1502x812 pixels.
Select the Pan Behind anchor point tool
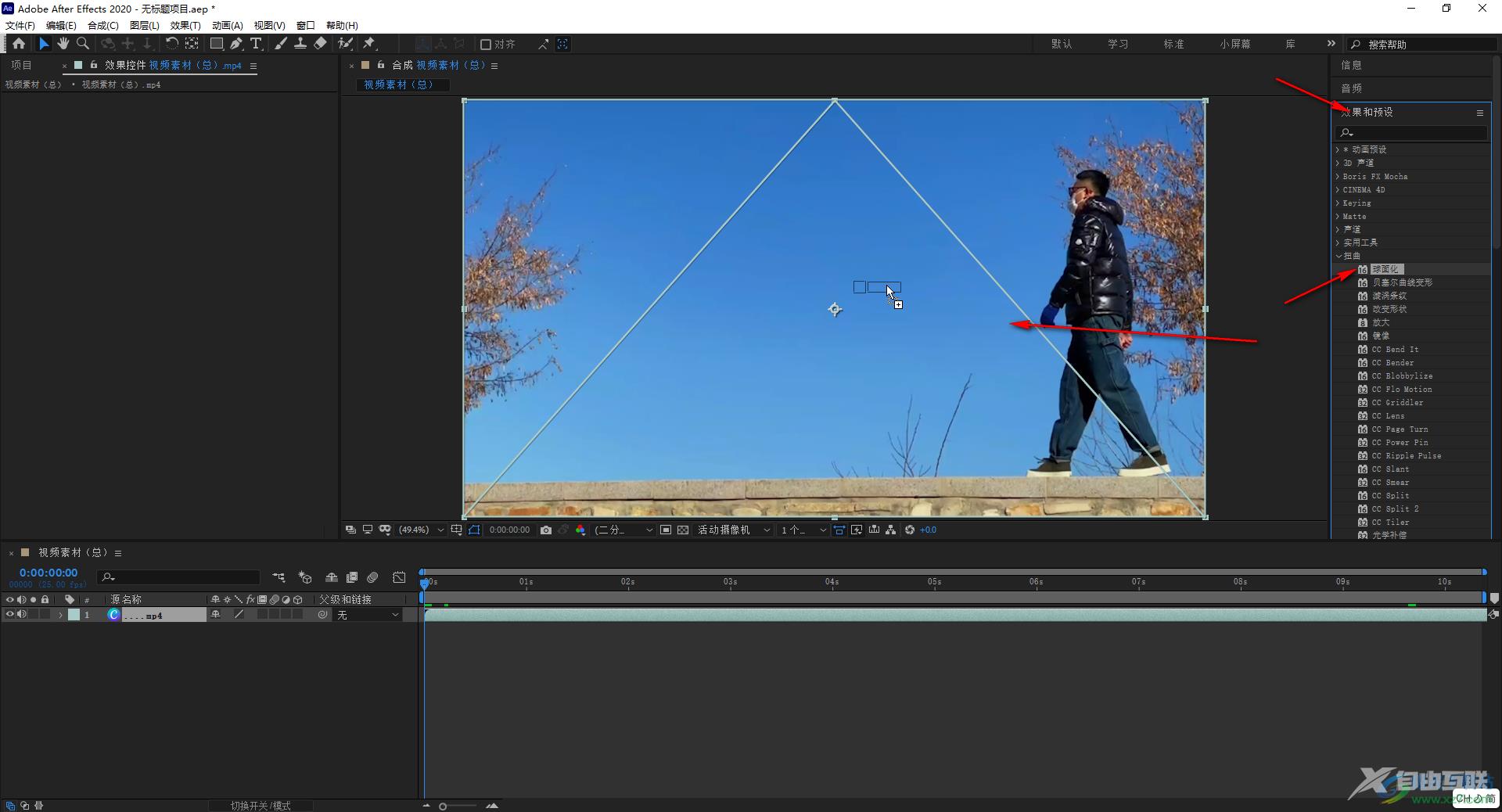click(192, 44)
